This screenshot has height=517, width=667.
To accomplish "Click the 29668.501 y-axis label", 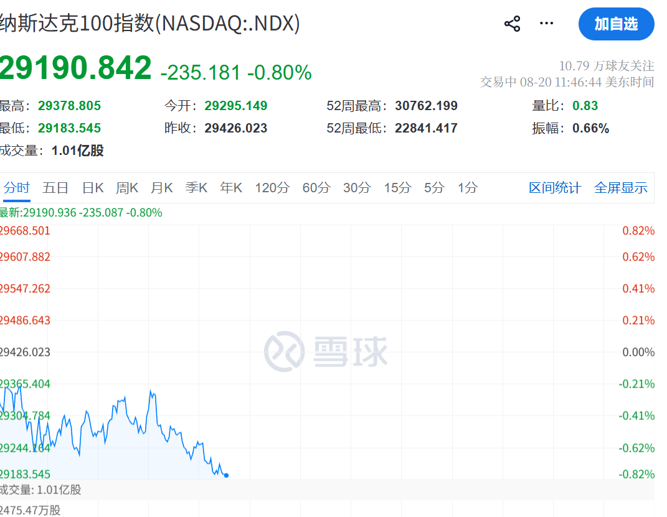I will click(25, 231).
